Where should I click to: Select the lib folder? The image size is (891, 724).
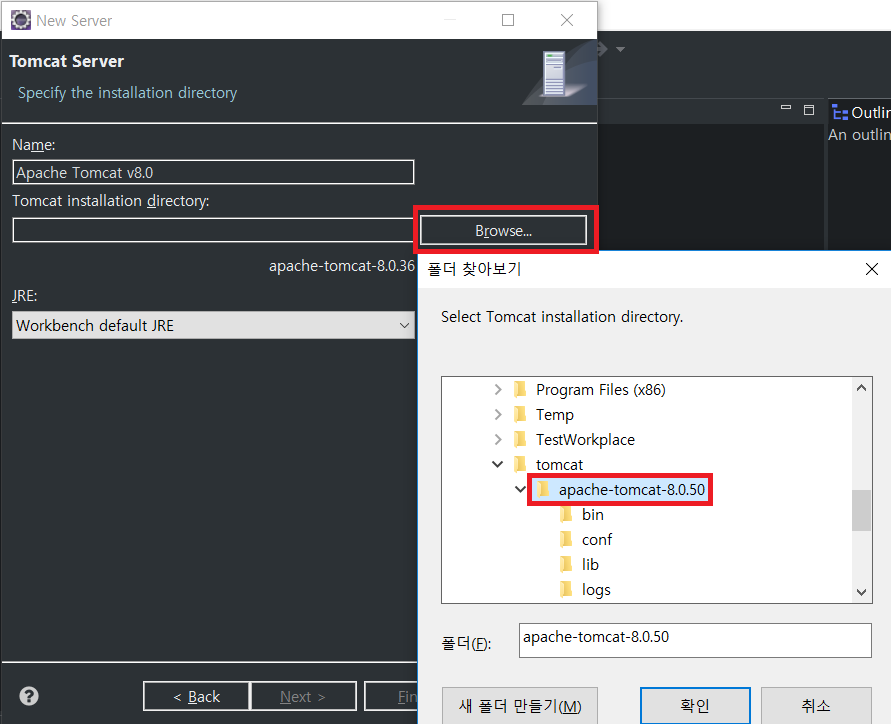point(590,564)
